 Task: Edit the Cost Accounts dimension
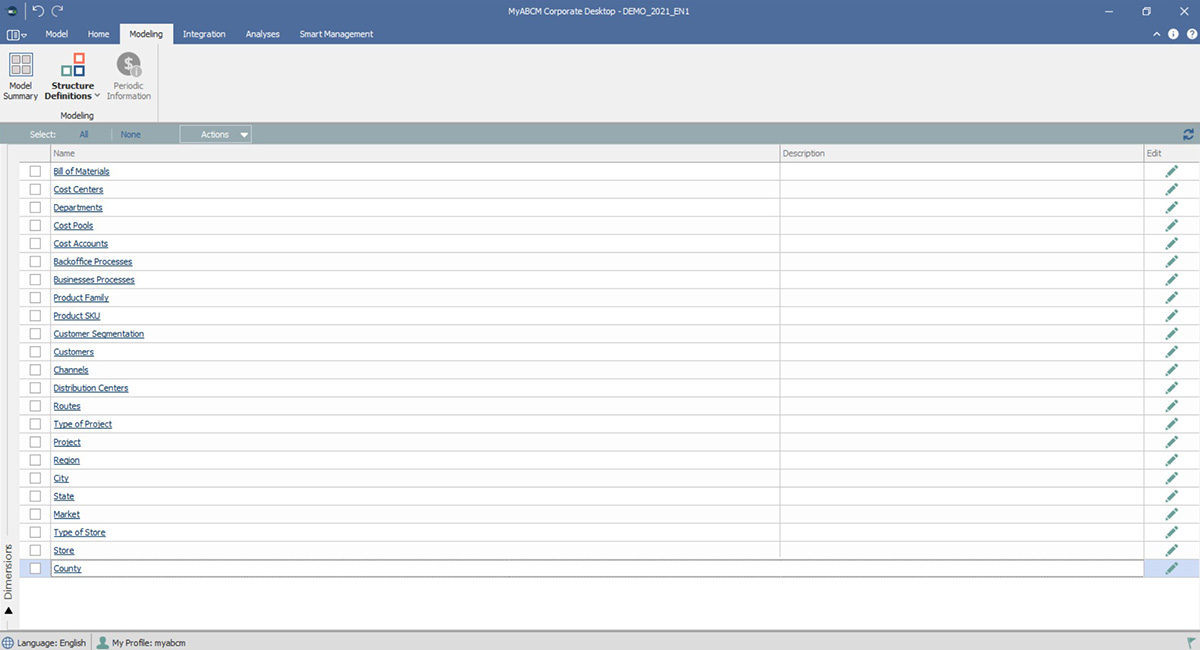pyautogui.click(x=1171, y=243)
